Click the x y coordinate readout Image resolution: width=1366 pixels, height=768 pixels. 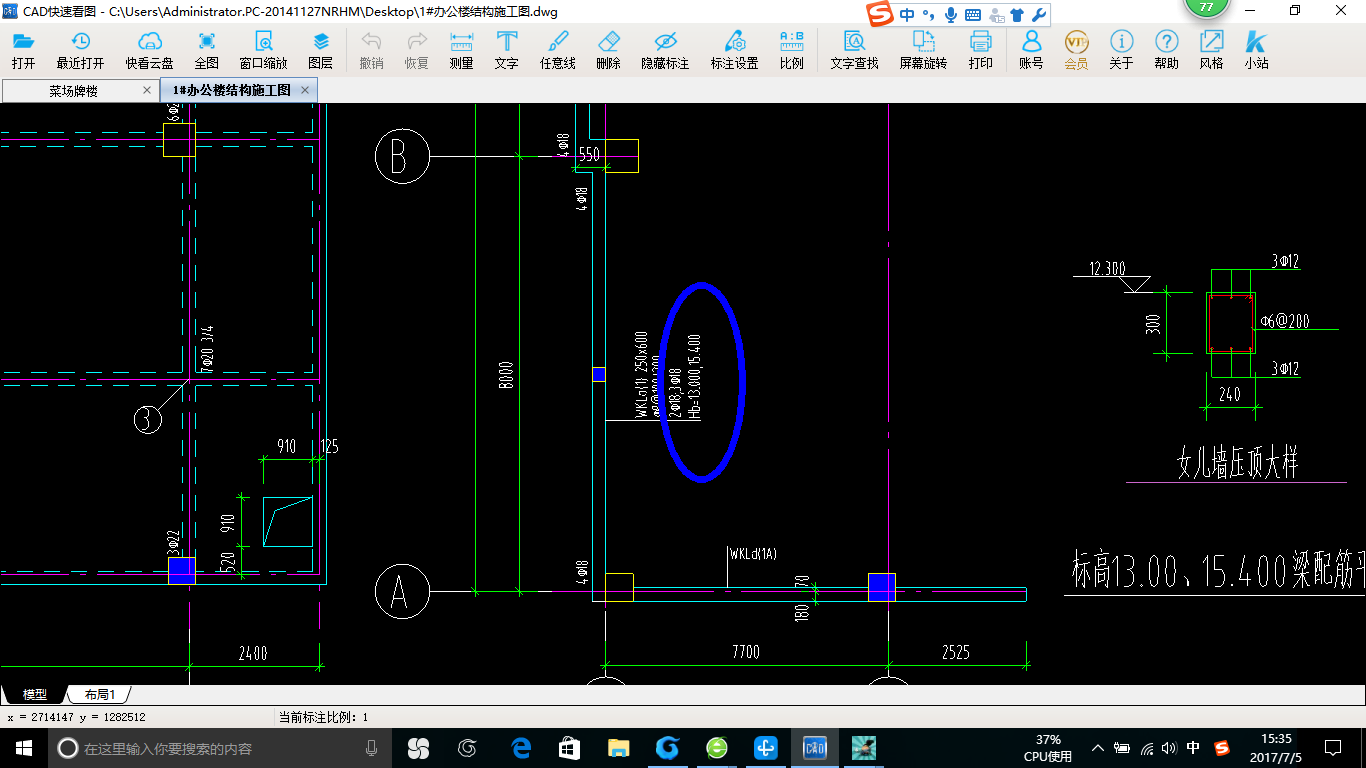76,717
